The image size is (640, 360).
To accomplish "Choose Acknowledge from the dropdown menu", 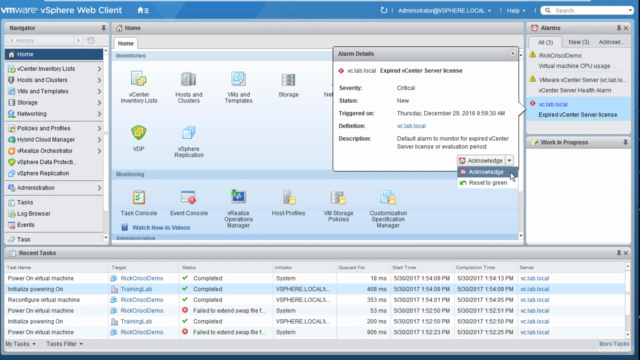I will (x=487, y=172).
